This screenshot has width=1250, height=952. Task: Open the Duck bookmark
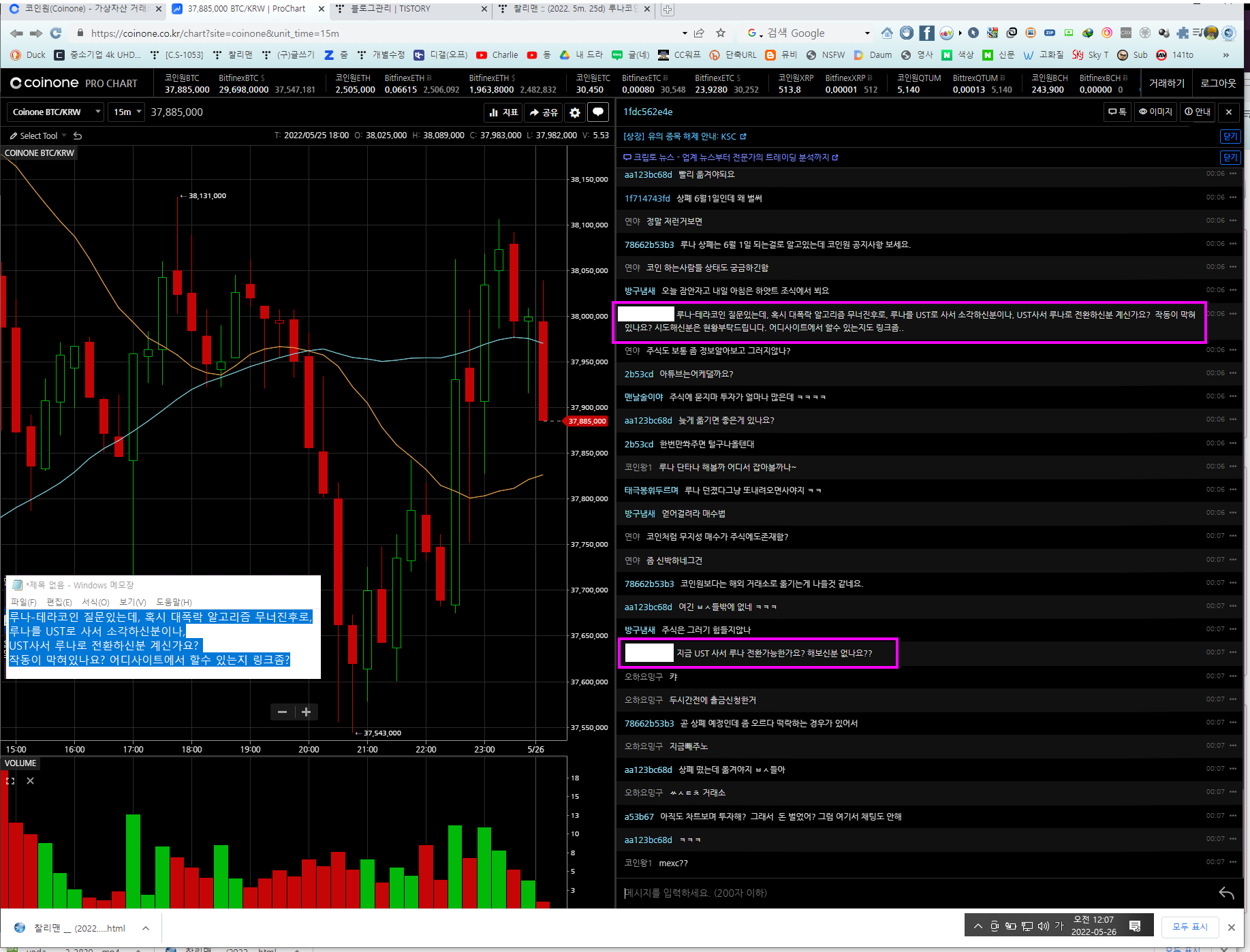tap(29, 55)
